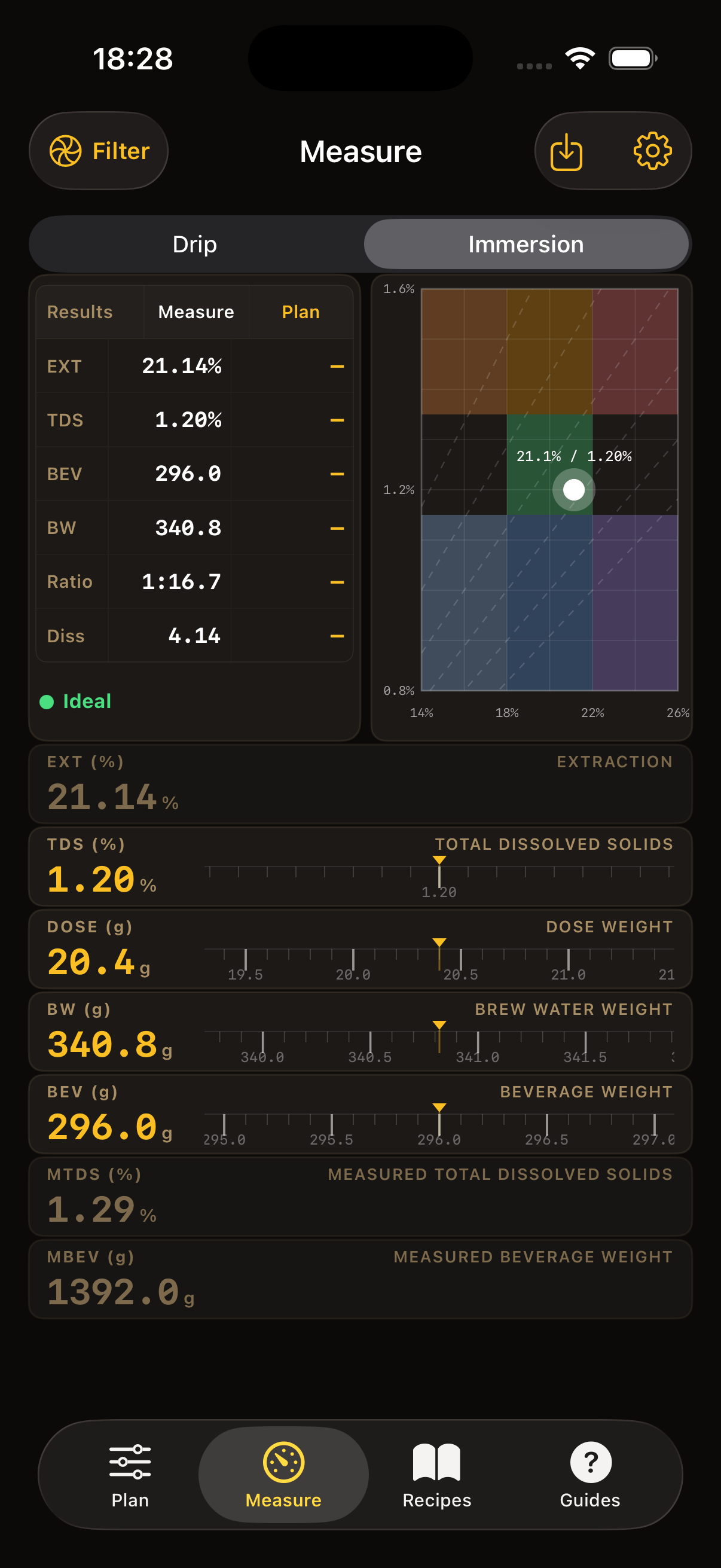
Task: Tap the Measure title at the top
Action: click(360, 151)
